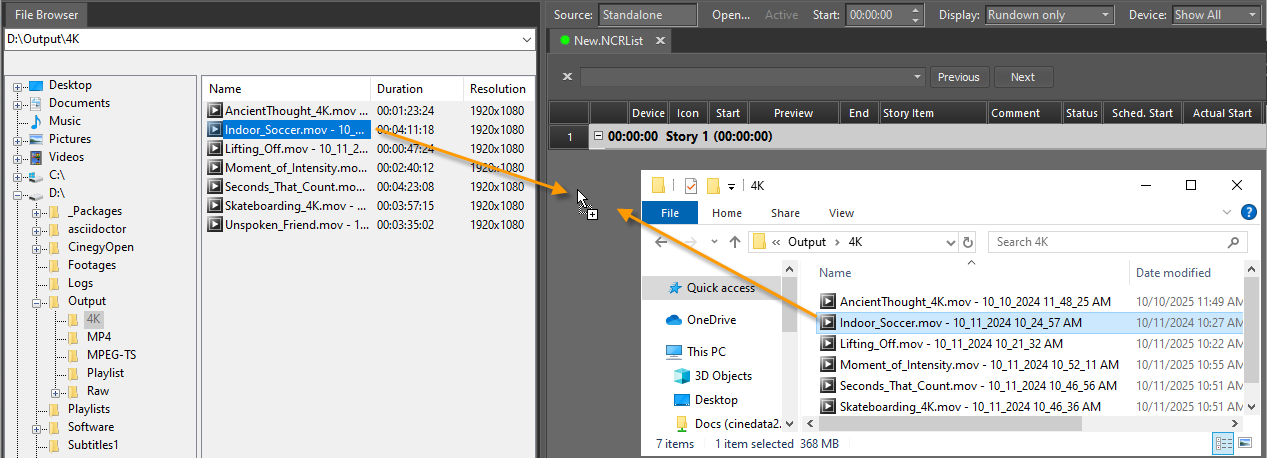Open Explorer quick access toolbar customize arrow
Screen dimensions: 1267x458
click(x=732, y=186)
